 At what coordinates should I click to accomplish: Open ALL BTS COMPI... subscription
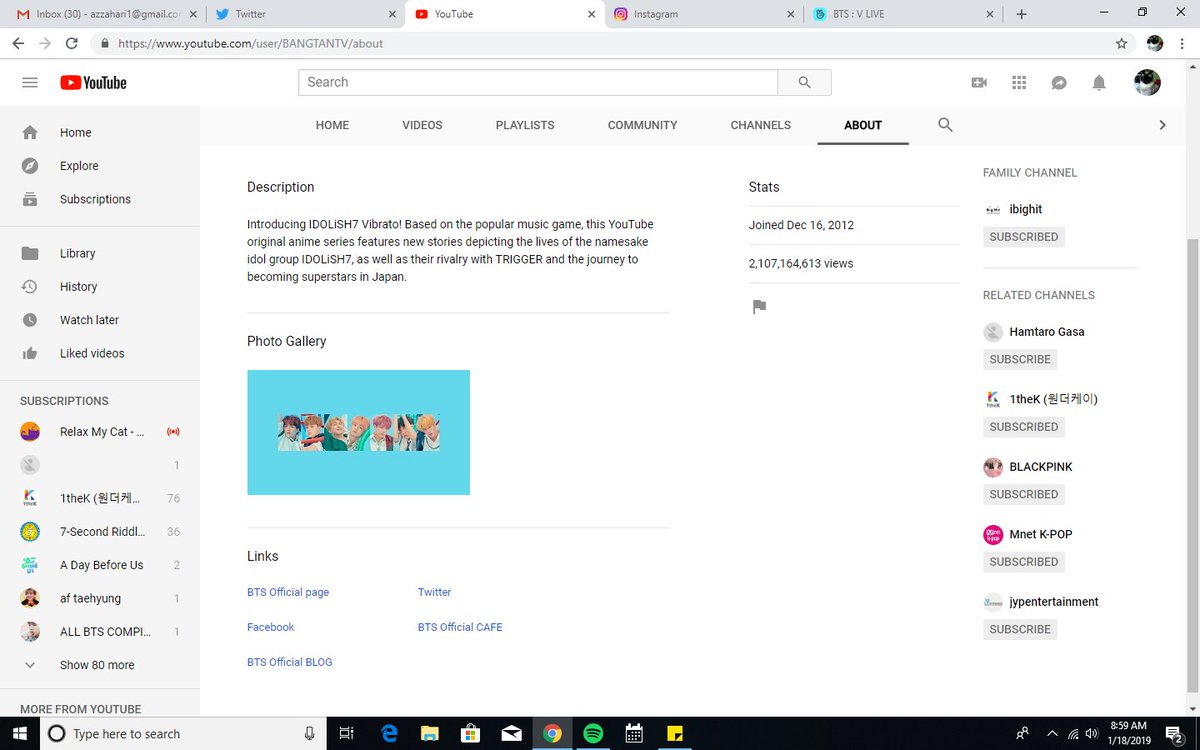(x=100, y=632)
